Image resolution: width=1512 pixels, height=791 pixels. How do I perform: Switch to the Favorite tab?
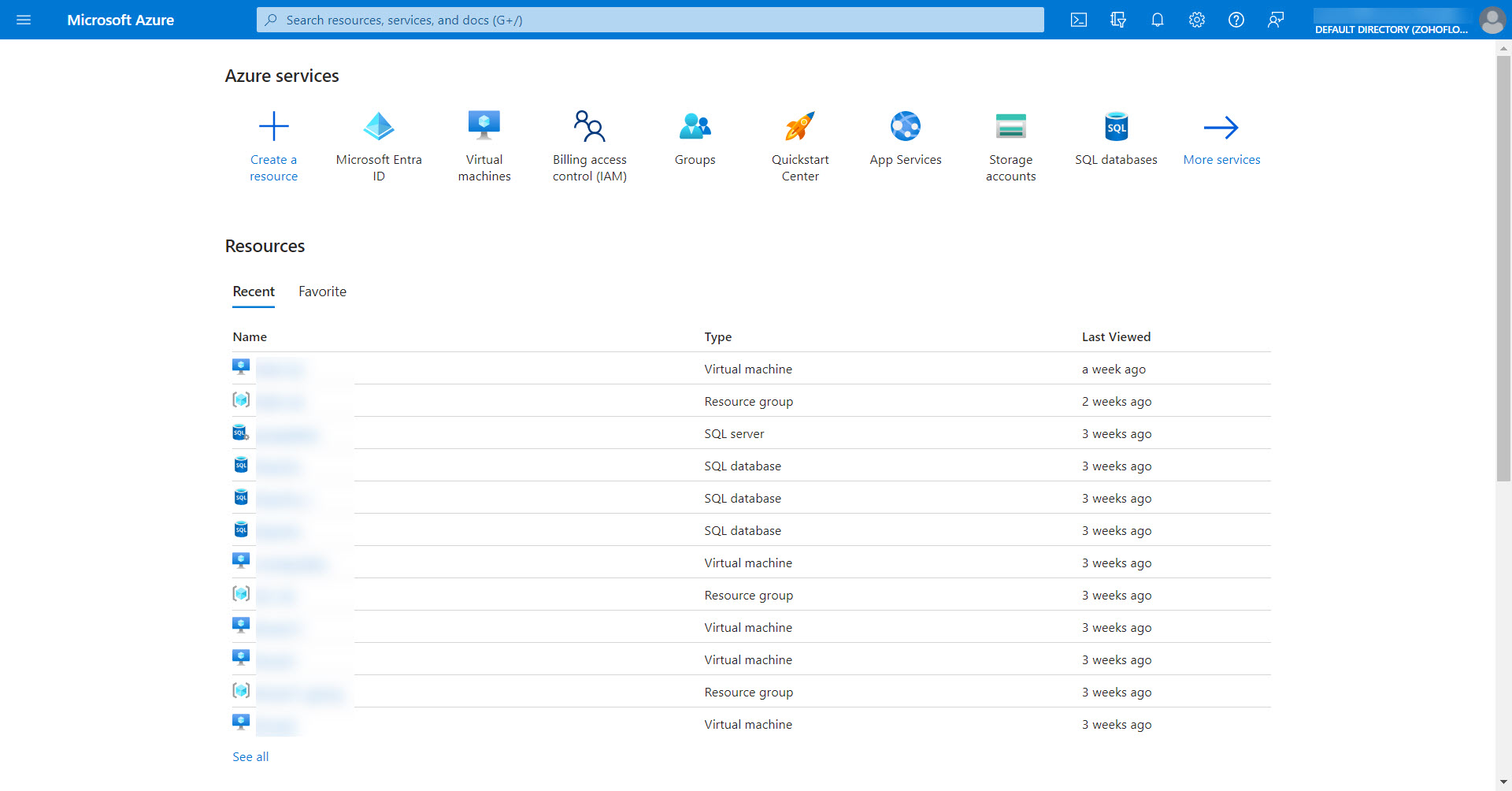pos(322,292)
